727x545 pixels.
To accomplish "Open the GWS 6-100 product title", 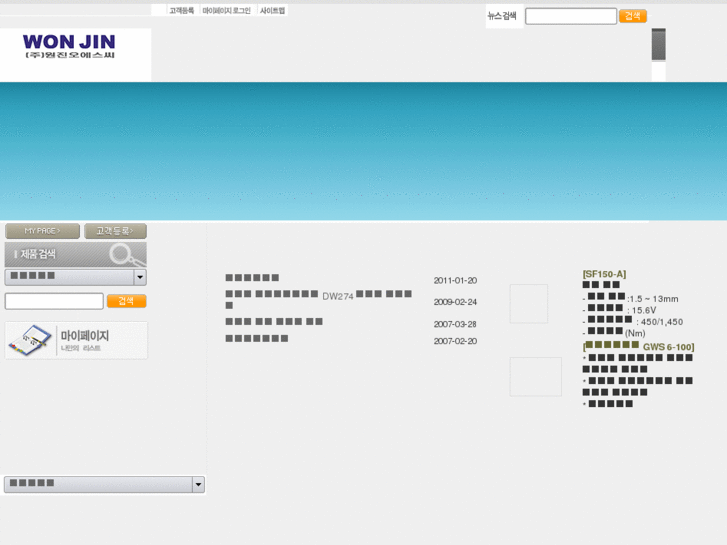I will (638, 346).
